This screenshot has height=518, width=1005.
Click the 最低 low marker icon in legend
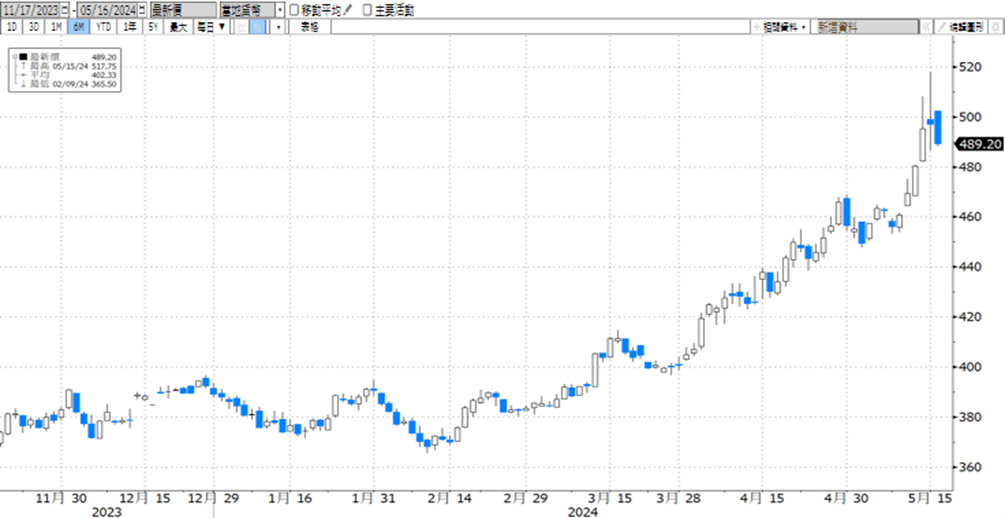point(23,84)
